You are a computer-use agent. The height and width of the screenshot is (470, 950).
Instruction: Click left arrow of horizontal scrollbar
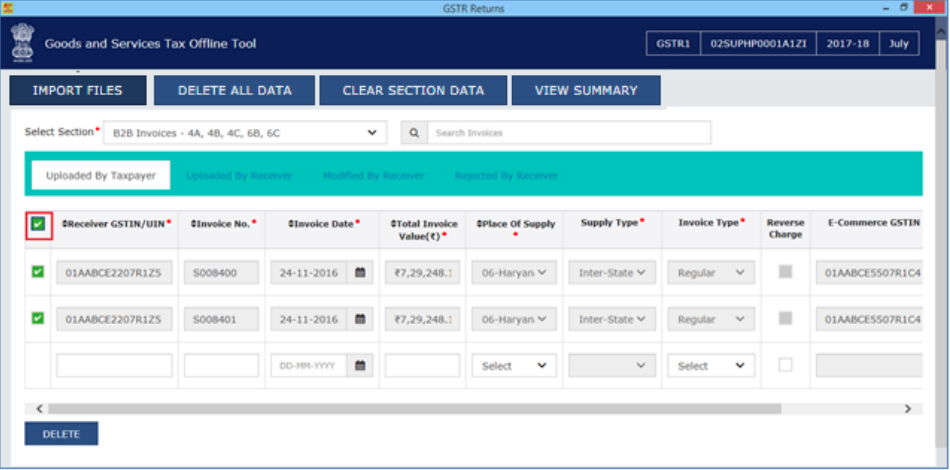pyautogui.click(x=39, y=409)
